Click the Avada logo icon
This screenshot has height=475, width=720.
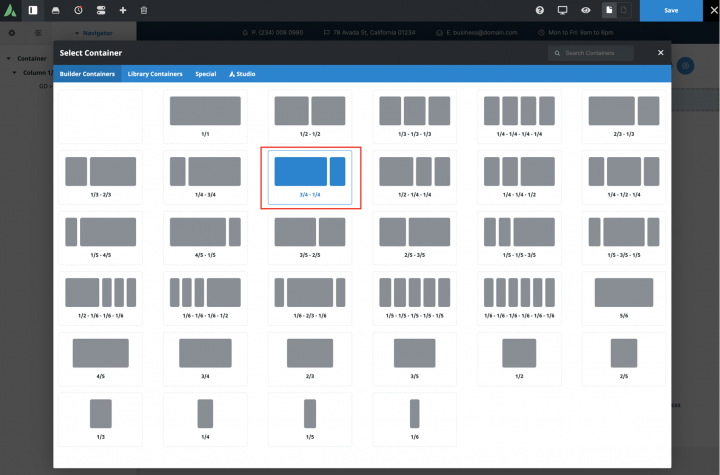10,10
